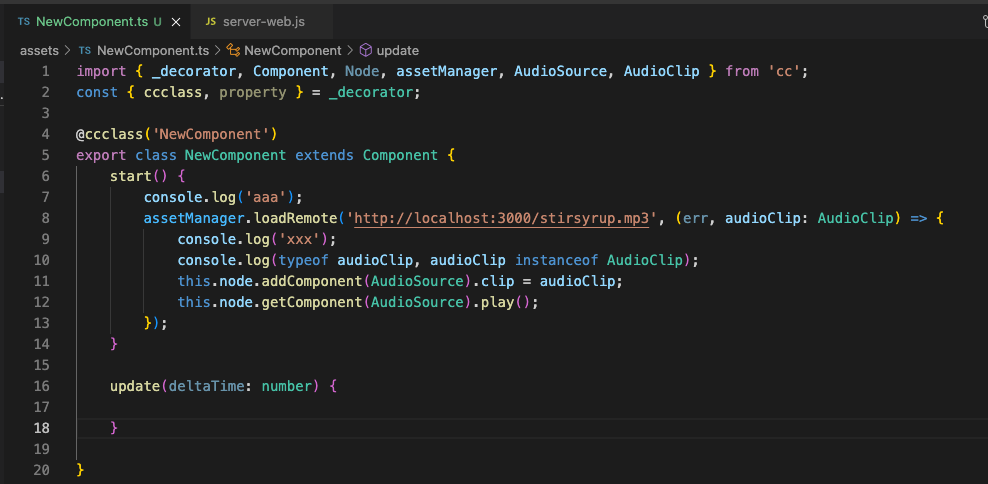Click the AudioSource import identifier
Viewport: 988px width, 484px height.
[x=559, y=71]
